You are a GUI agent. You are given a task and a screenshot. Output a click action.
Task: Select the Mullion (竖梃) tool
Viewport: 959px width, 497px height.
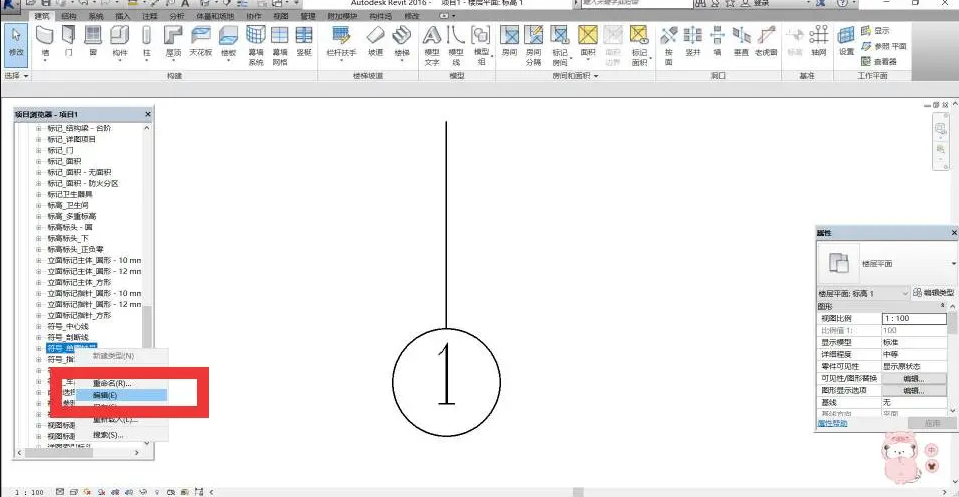click(x=304, y=42)
